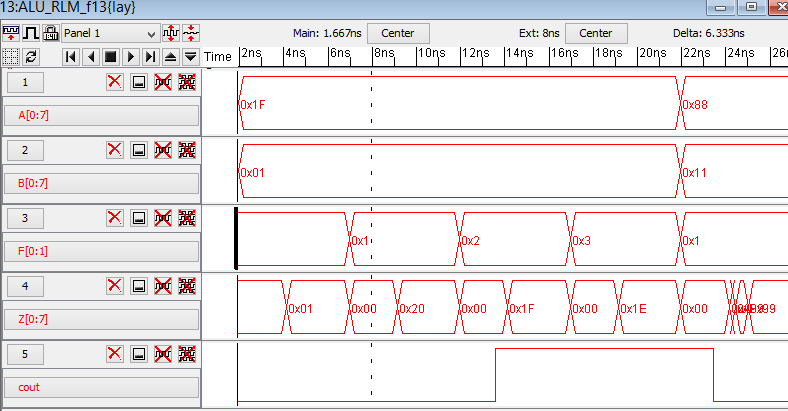The image size is (788, 411).
Task: Click the add waveform panel icon
Action: [11, 33]
